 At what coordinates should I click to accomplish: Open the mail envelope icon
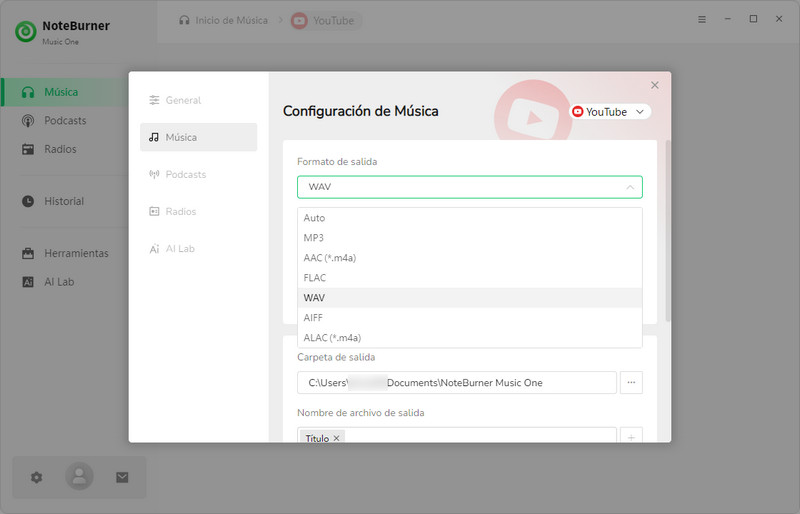click(122, 477)
